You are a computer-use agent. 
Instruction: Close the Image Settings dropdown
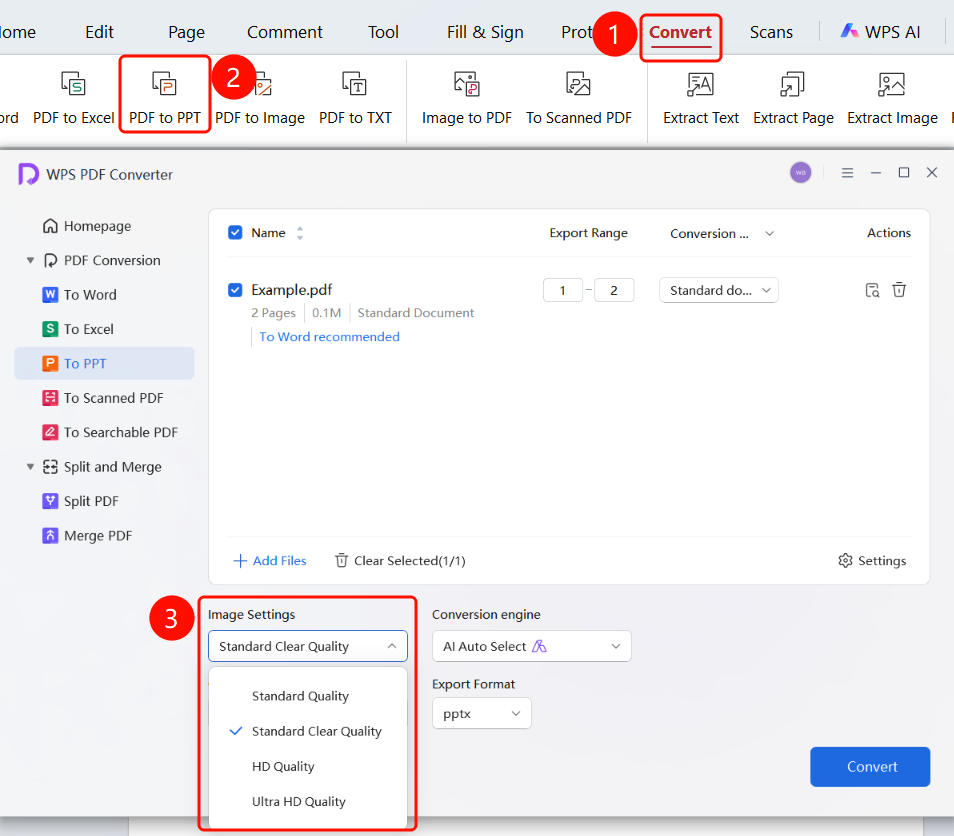308,646
